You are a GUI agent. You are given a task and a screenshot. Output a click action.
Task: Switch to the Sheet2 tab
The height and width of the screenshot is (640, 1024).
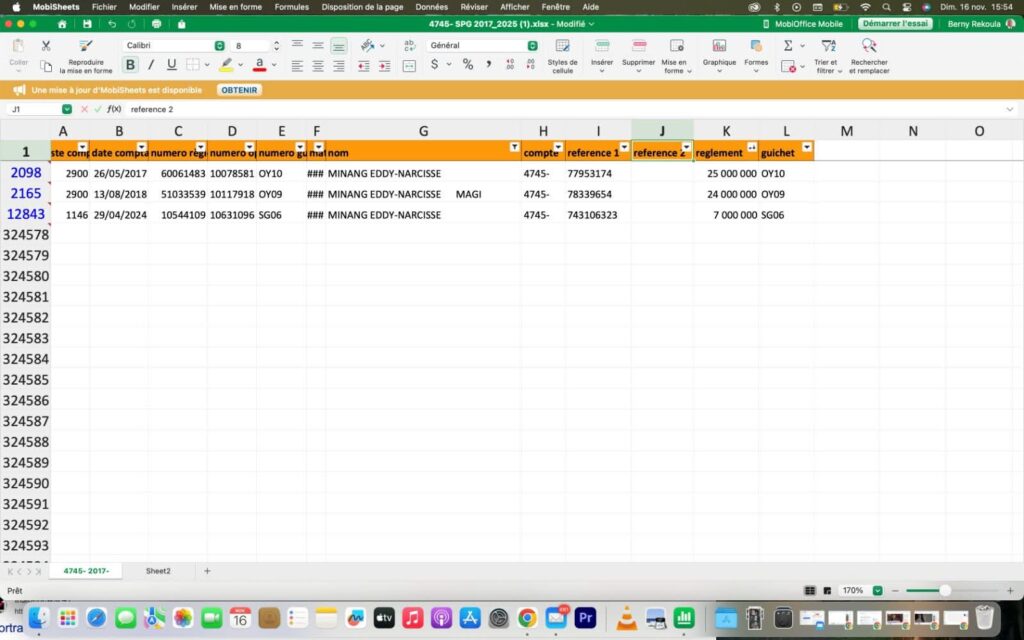(x=158, y=571)
